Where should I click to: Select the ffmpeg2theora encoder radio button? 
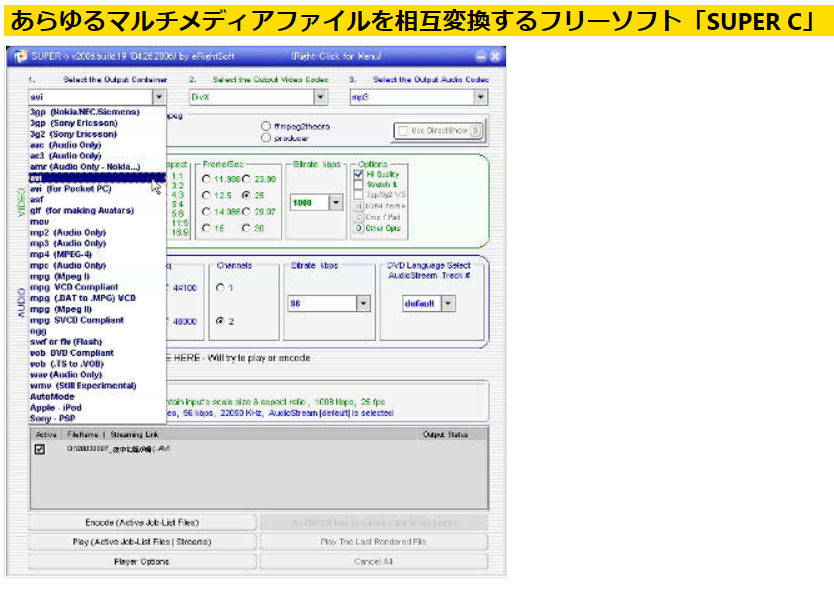pos(266,126)
